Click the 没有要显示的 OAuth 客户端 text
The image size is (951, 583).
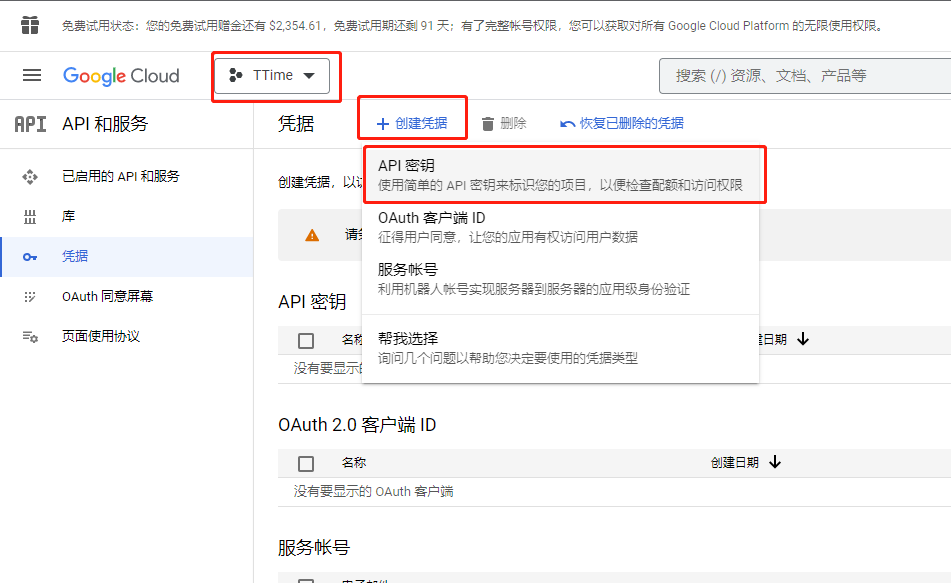point(374,491)
